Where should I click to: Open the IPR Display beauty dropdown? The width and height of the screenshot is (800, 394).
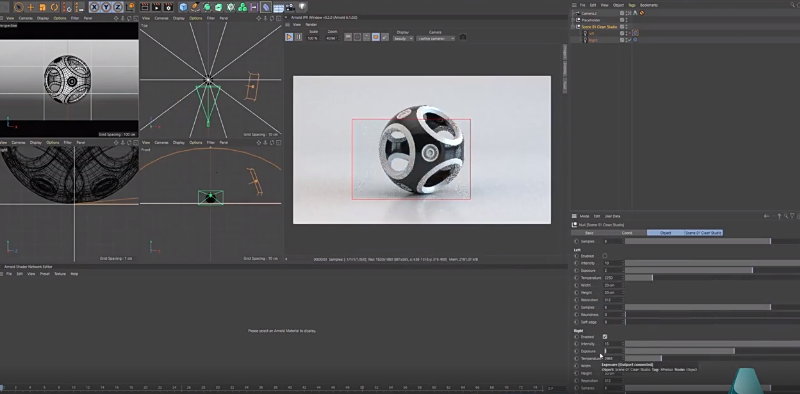403,38
